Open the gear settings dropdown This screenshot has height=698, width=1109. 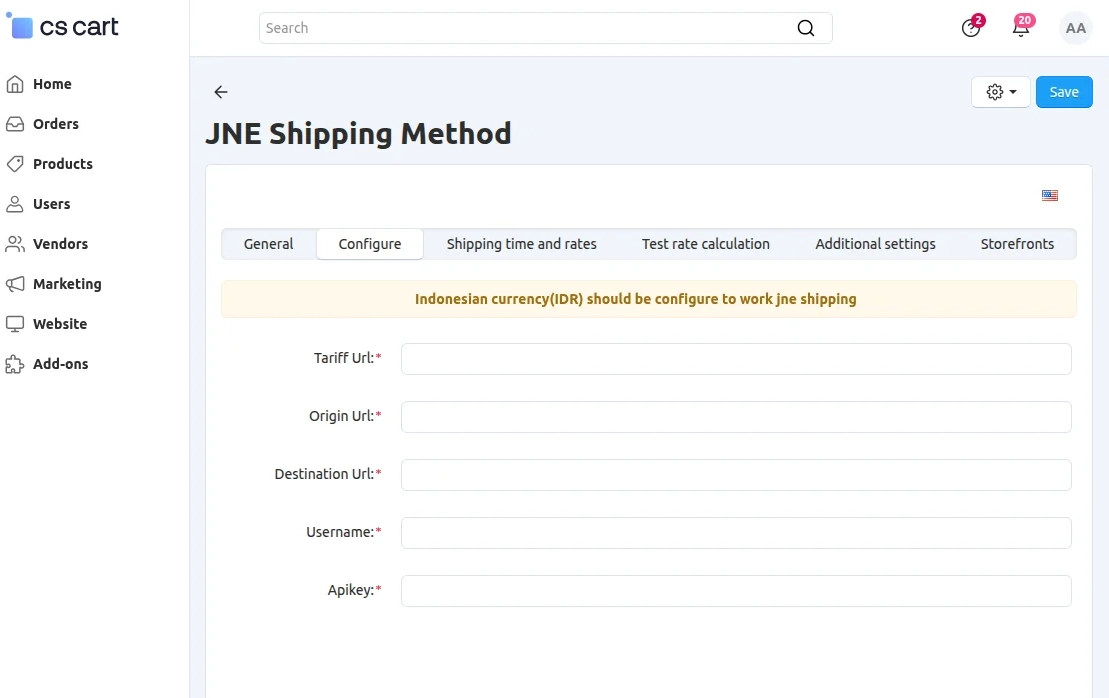point(1001,92)
